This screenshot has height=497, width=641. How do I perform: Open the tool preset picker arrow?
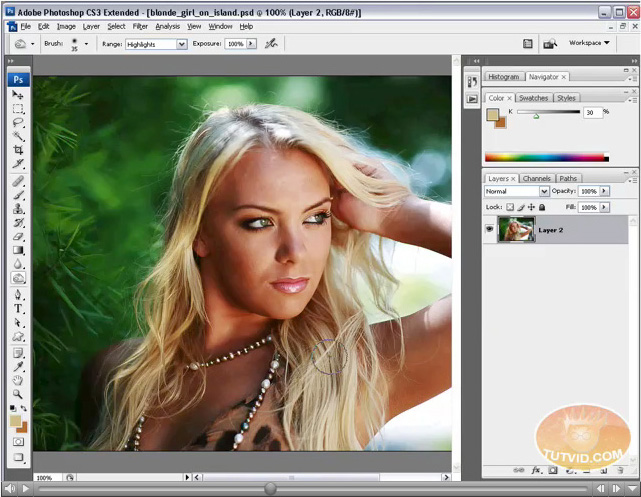33,43
